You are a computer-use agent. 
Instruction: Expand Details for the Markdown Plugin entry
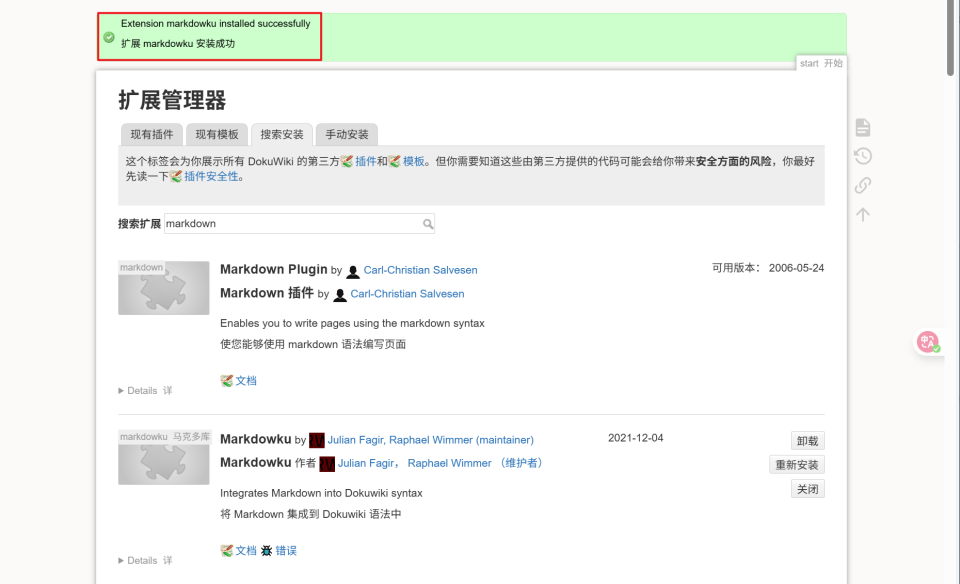pyautogui.click(x=135, y=390)
